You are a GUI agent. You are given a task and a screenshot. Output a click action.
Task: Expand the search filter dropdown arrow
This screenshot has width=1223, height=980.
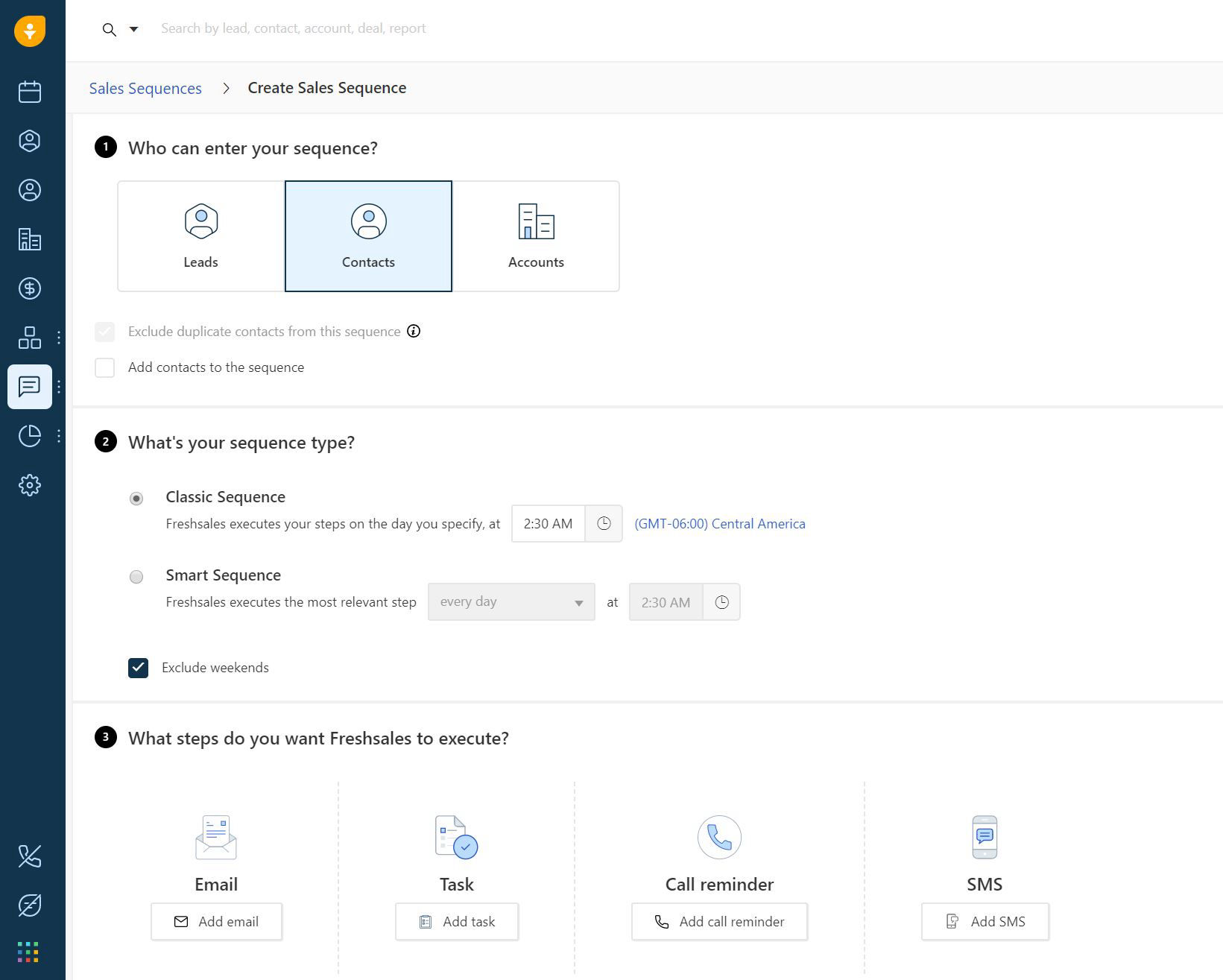point(134,29)
